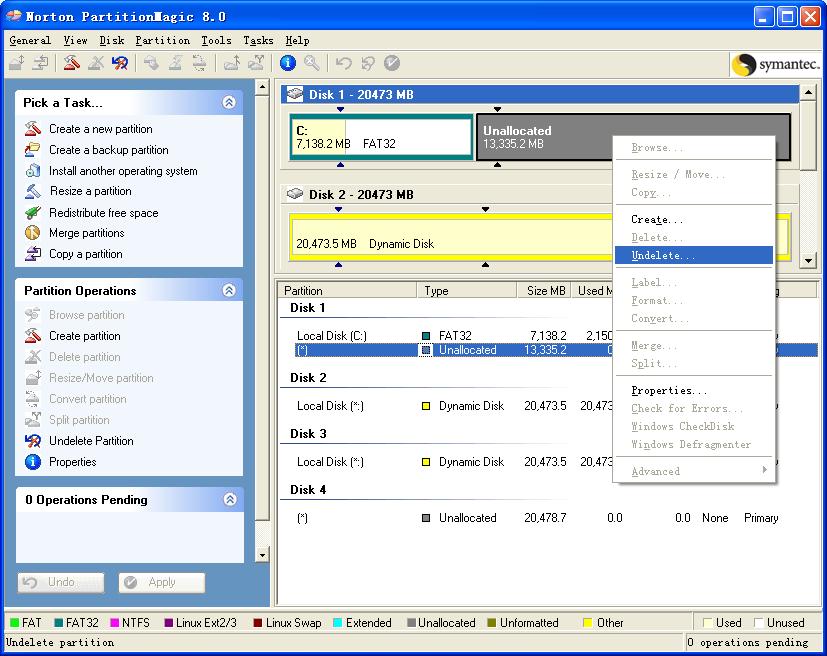Collapse the Pick a Task panel
827x656 pixels.
229,102
